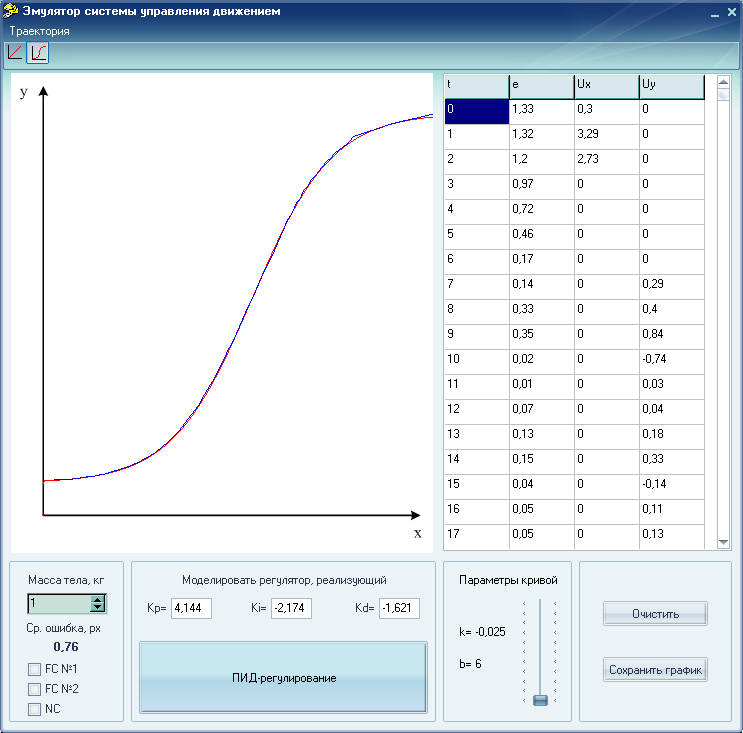This screenshot has width=743, height=733.
Task: Click the Ki coefficient field
Action: 291,608
